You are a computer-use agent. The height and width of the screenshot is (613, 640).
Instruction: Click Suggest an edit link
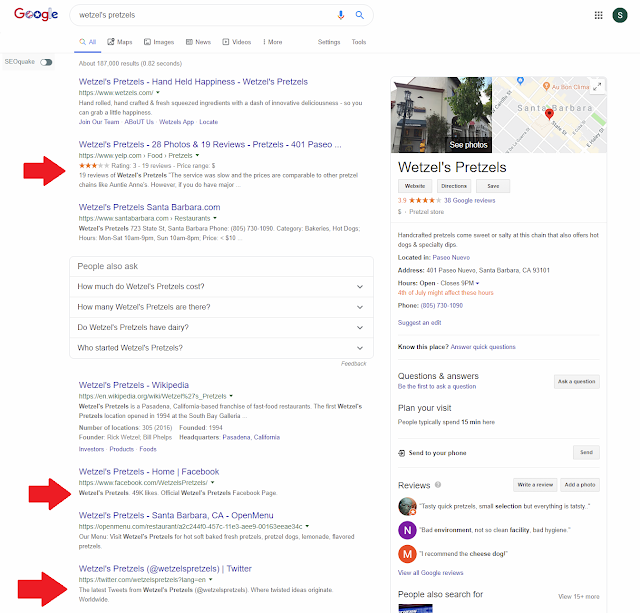tap(419, 322)
